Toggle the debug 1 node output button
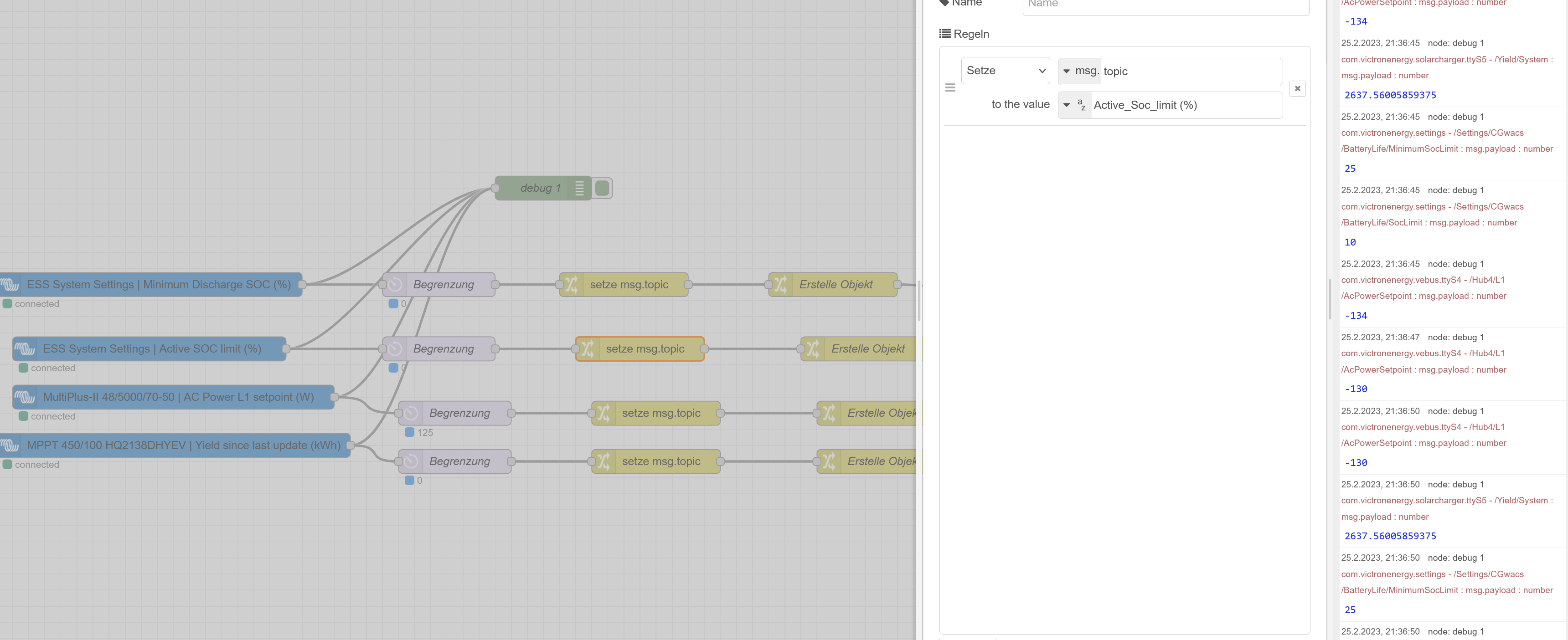Screen dimensions: 1568x640 tap(601, 188)
